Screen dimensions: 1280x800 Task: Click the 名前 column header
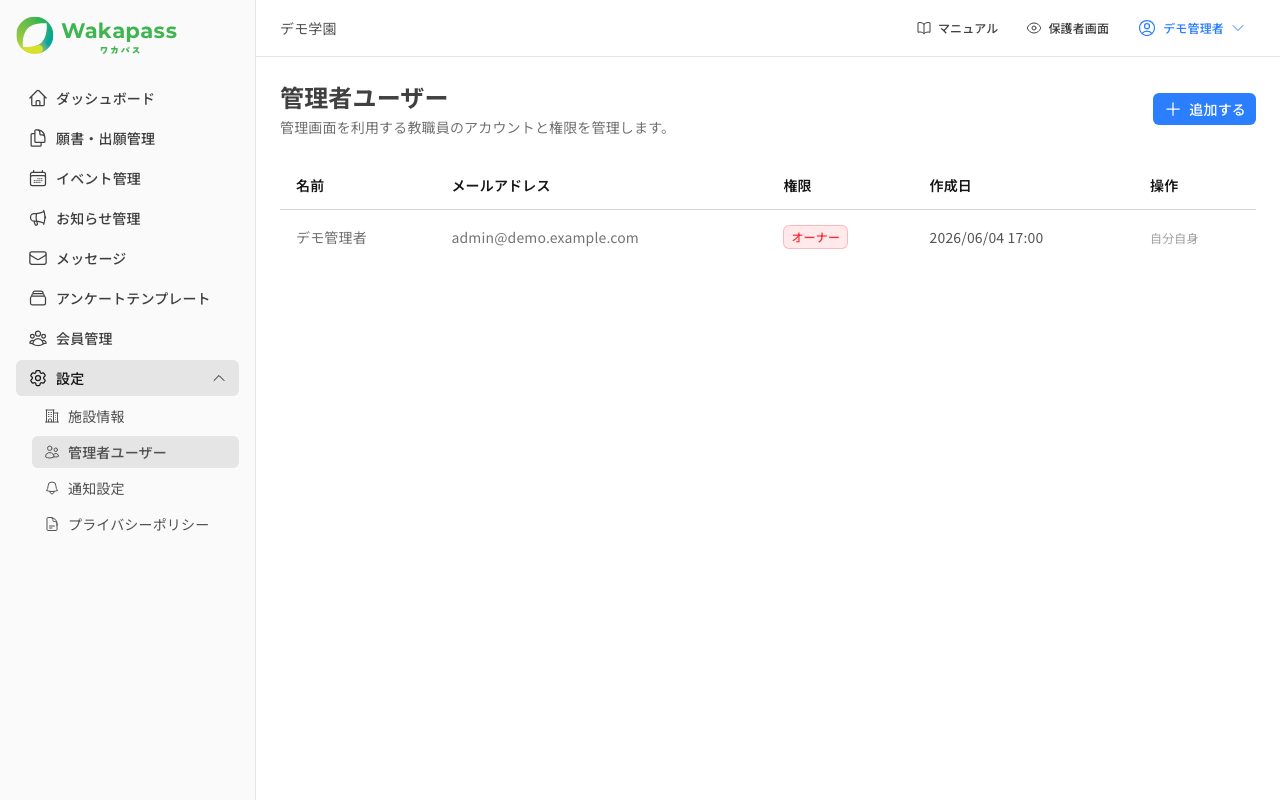pyautogui.click(x=310, y=186)
